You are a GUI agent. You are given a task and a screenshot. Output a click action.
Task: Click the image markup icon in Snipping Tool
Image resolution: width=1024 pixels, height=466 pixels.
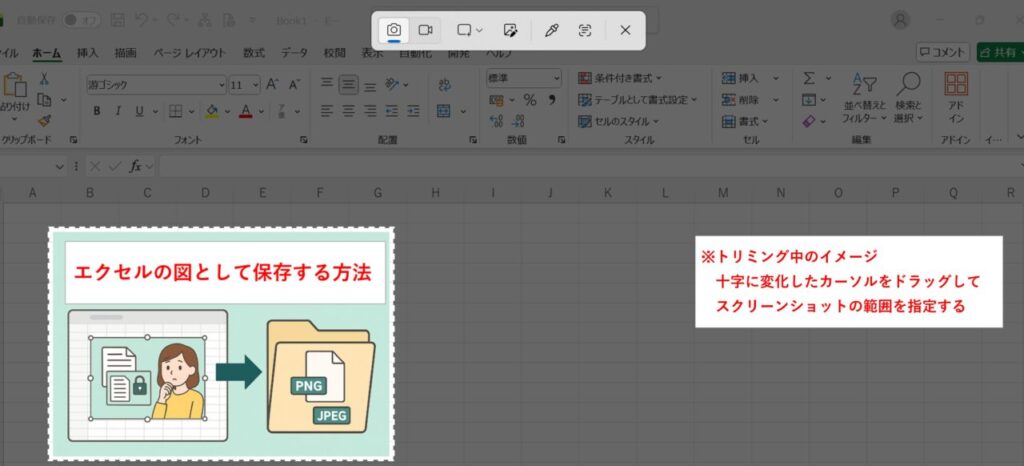[x=511, y=30]
